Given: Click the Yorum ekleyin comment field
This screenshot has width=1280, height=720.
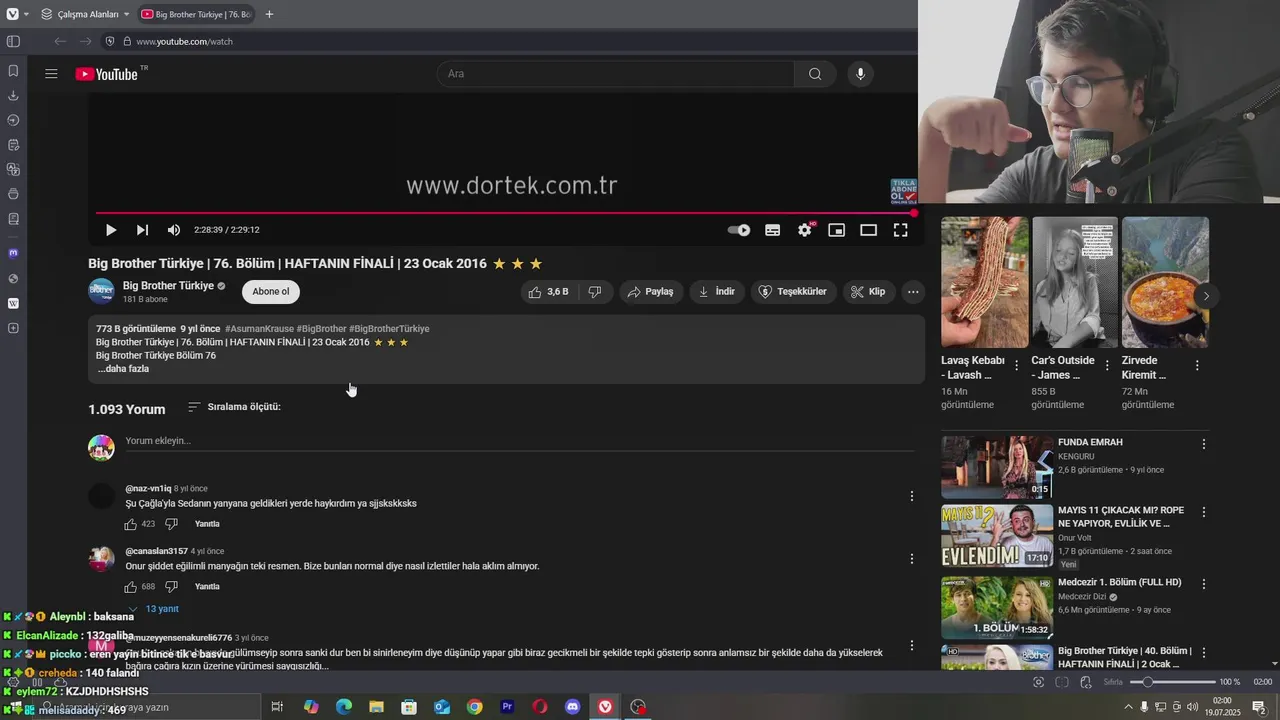Looking at the screenshot, I should pos(519,441).
